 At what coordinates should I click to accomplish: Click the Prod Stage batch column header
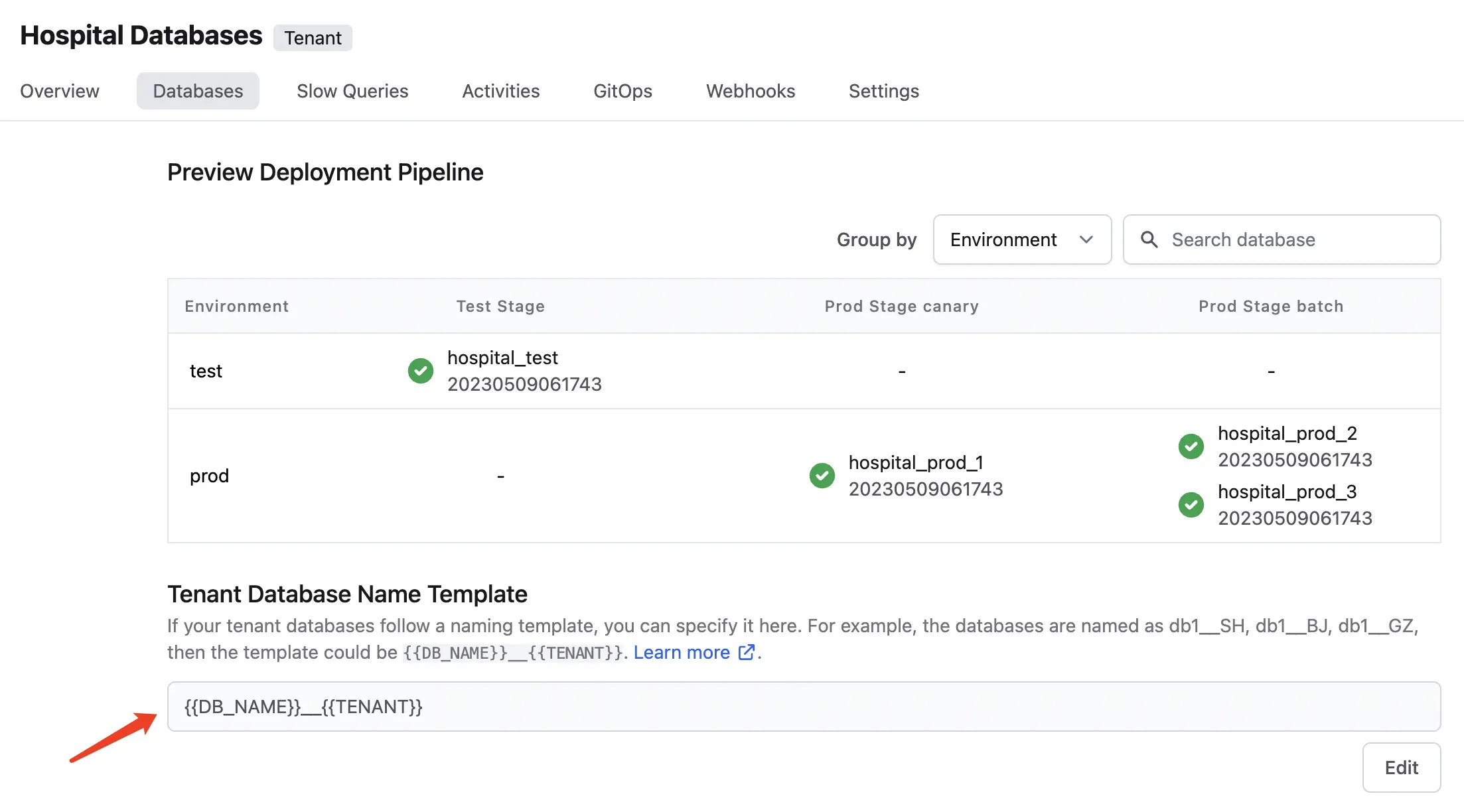[x=1271, y=306]
